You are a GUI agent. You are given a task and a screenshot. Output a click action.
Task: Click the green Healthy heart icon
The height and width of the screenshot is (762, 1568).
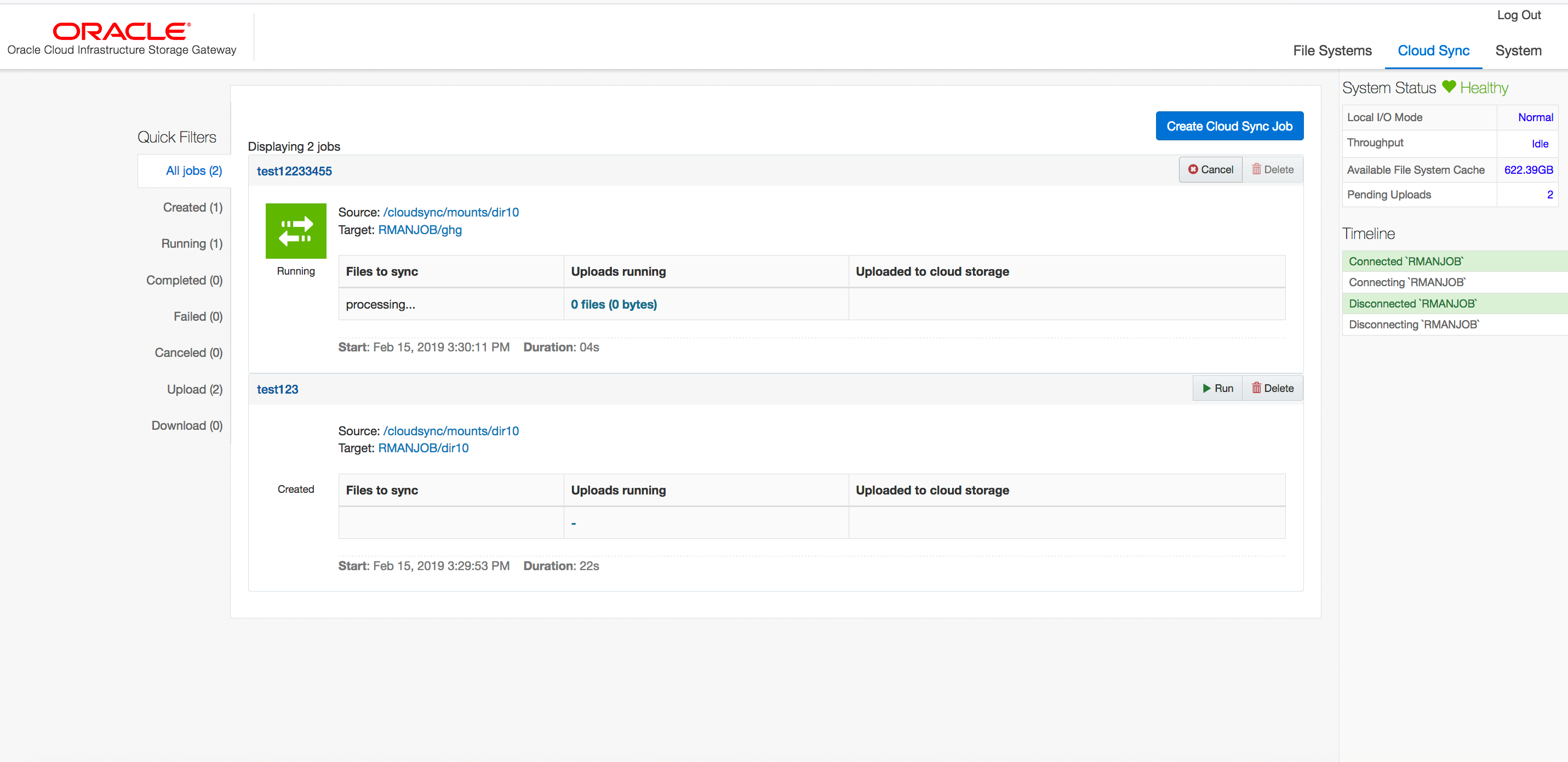(x=1449, y=87)
